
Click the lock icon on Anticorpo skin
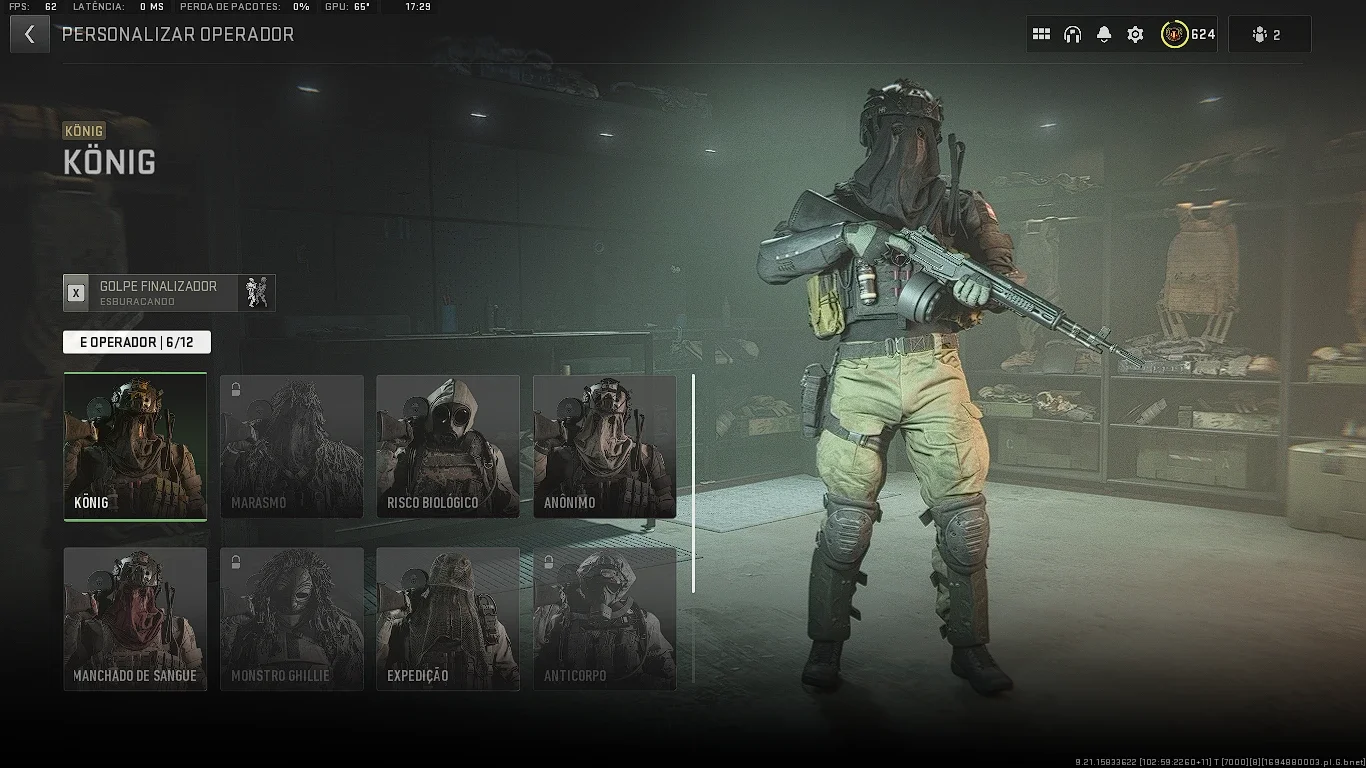coord(549,562)
